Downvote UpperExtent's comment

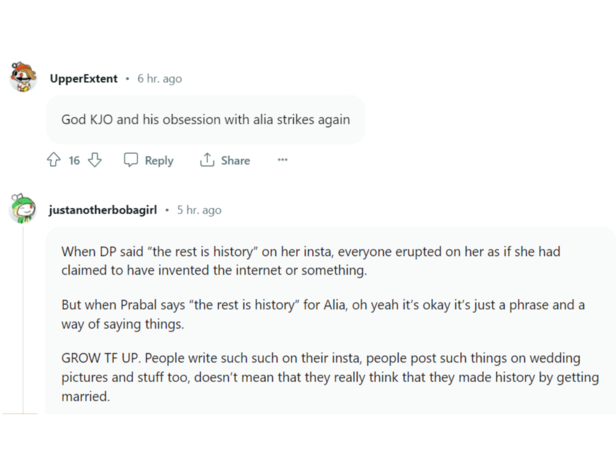click(95, 160)
